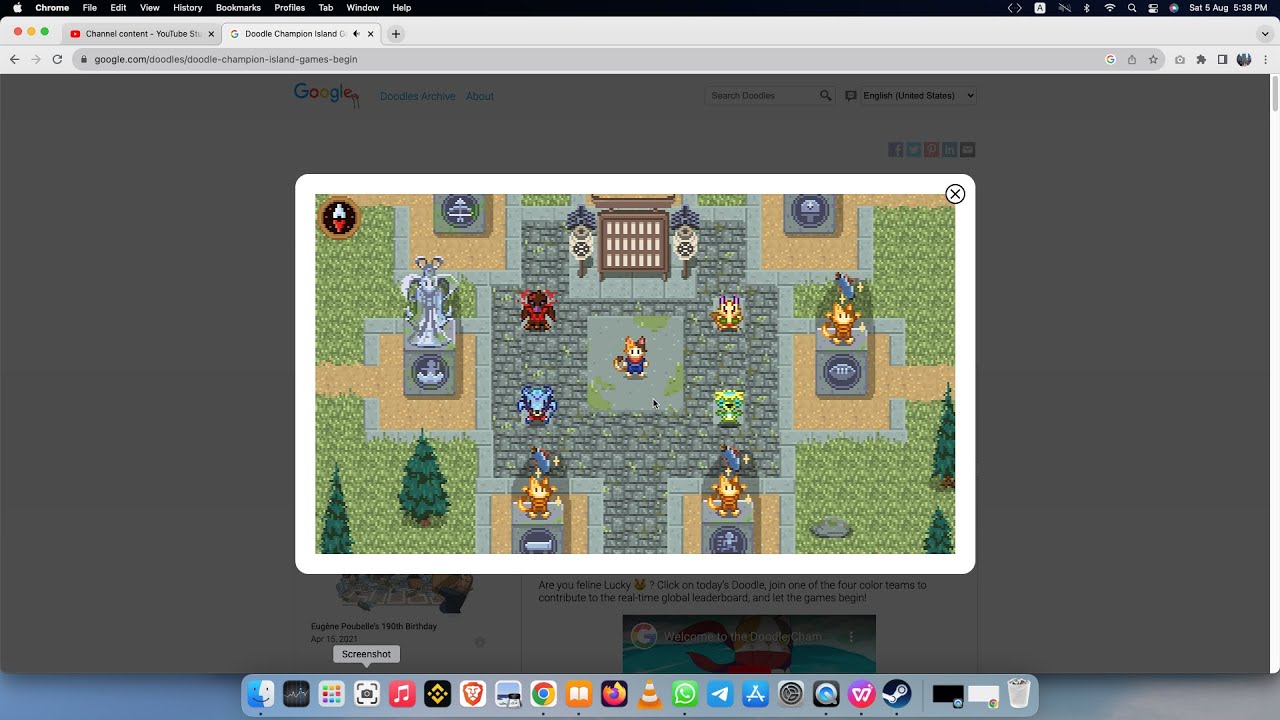
Task: Open Firefox from the Dock
Action: (614, 694)
